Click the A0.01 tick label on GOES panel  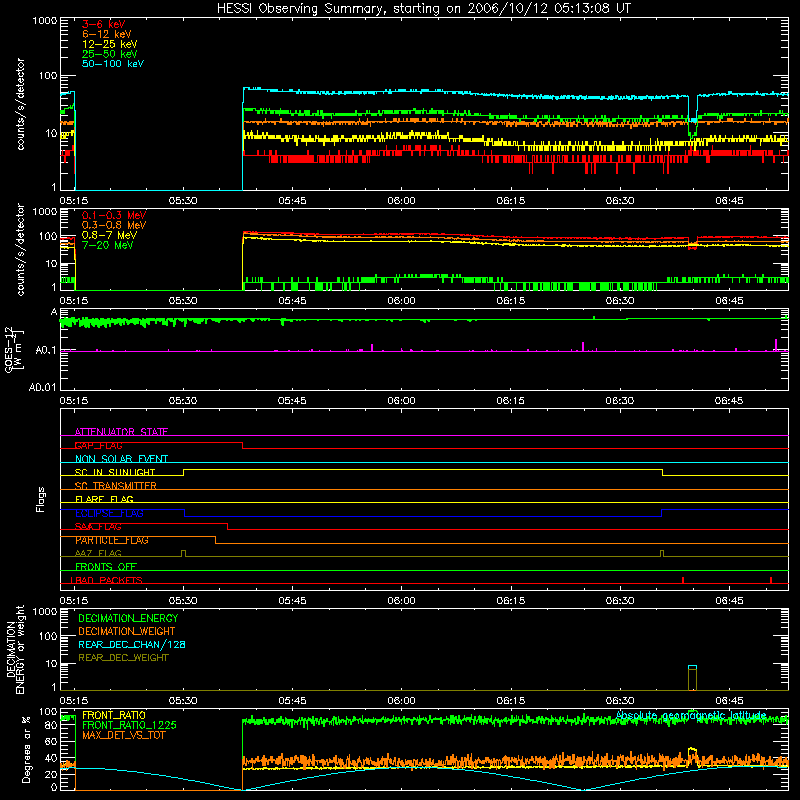tap(43, 387)
